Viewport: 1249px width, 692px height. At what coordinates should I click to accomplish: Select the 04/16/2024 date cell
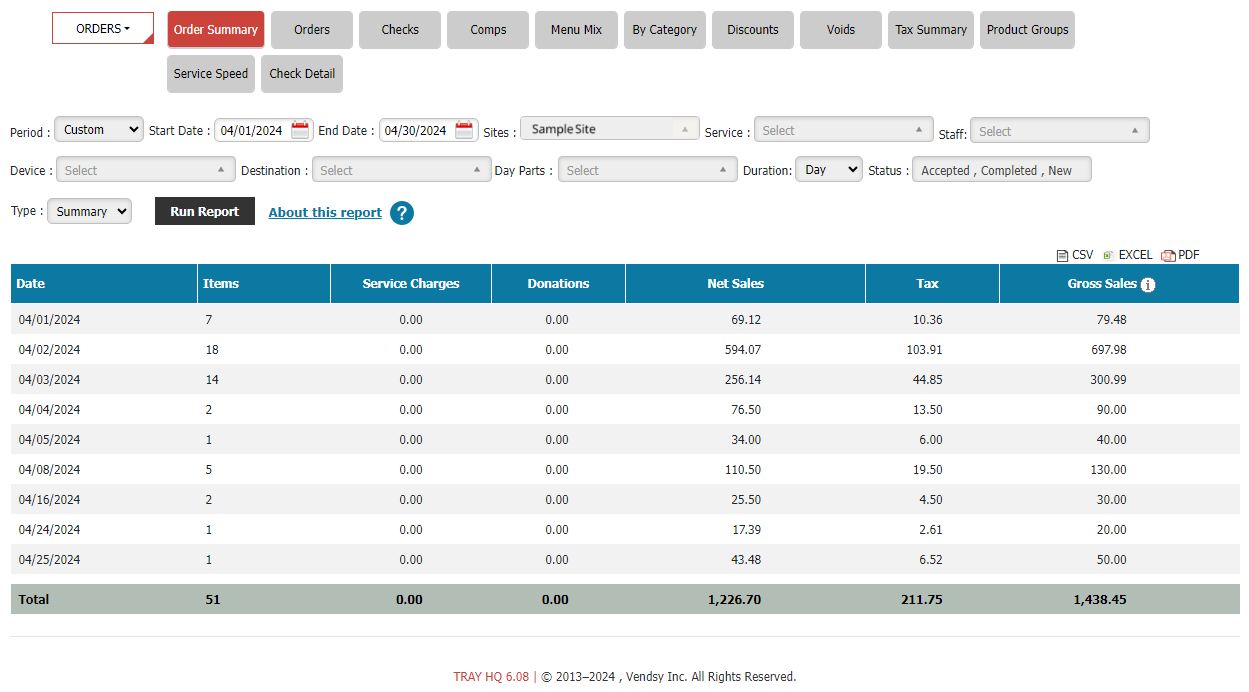coord(49,500)
